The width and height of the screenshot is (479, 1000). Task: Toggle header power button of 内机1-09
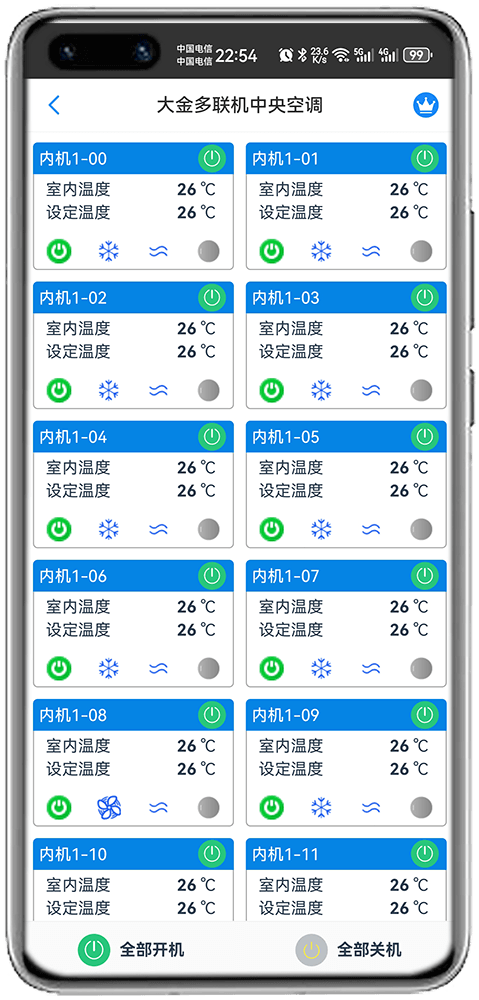pyautogui.click(x=424, y=714)
